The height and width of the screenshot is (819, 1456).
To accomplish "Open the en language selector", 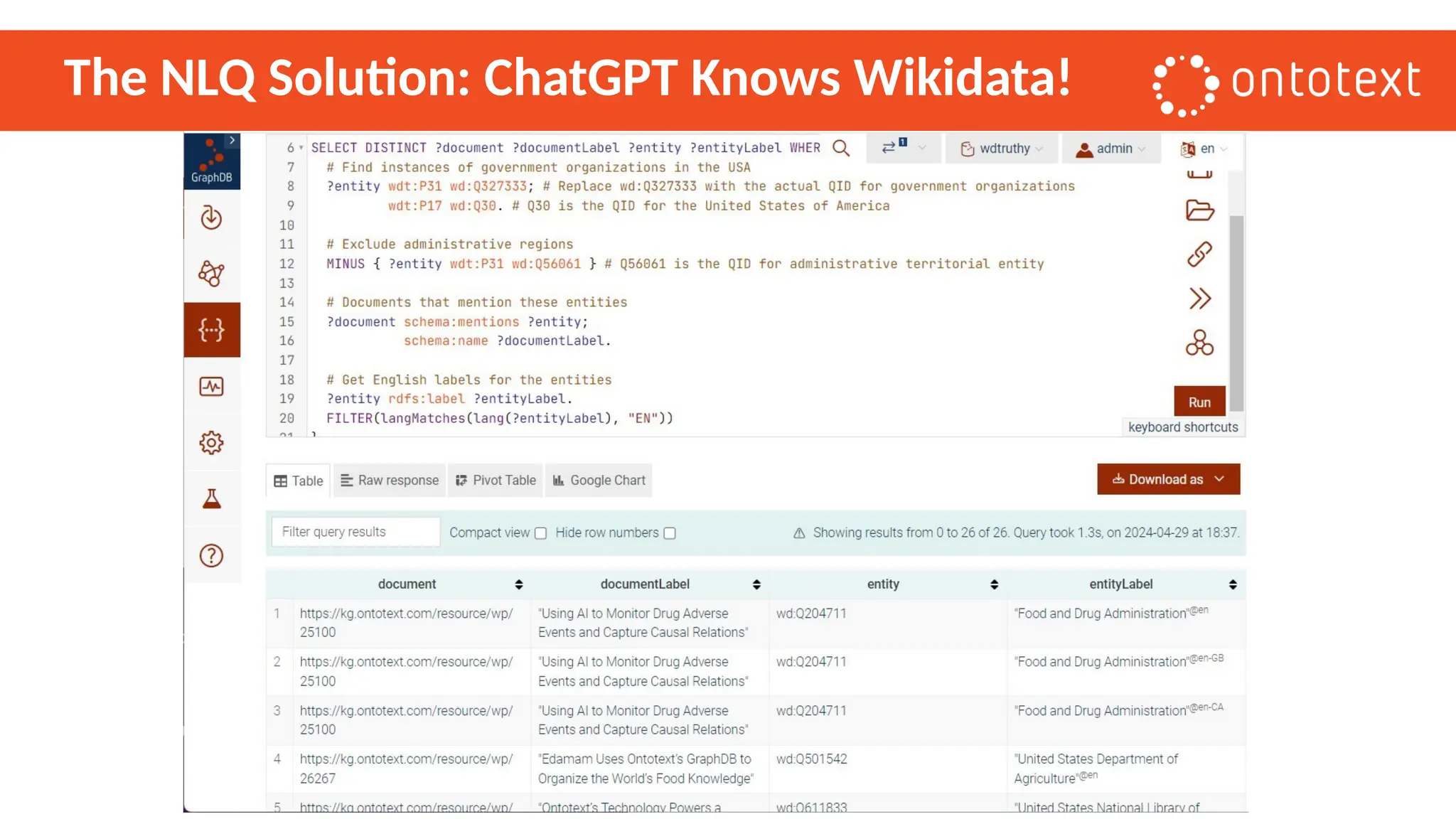I will point(1204,149).
